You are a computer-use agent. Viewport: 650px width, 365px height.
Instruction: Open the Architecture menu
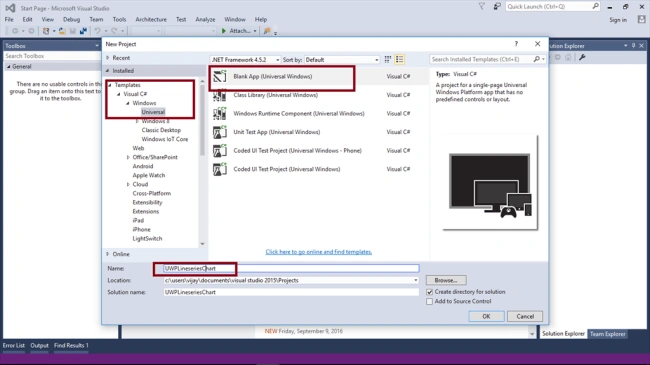[151, 19]
